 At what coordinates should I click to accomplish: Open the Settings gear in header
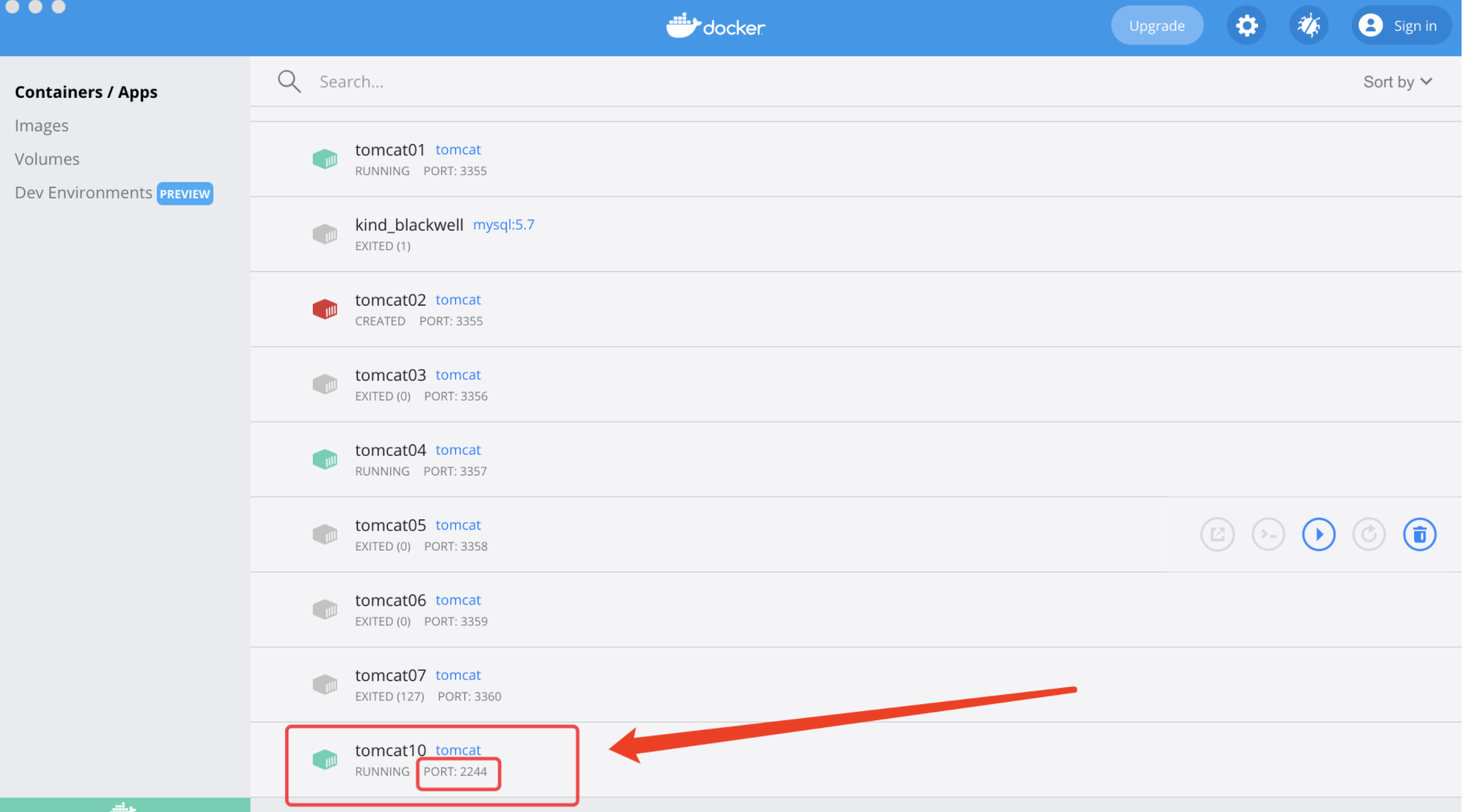coord(1246,26)
